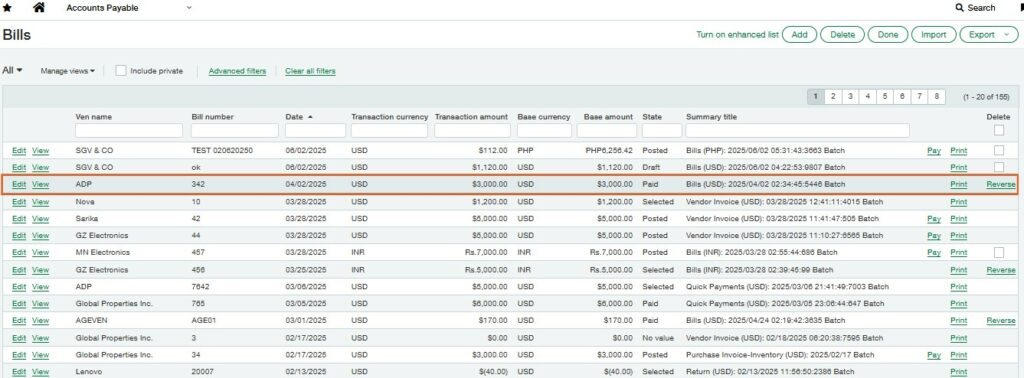Screen dimensions: 1024x378
Task: Click the Add button
Action: pyautogui.click(x=799, y=35)
